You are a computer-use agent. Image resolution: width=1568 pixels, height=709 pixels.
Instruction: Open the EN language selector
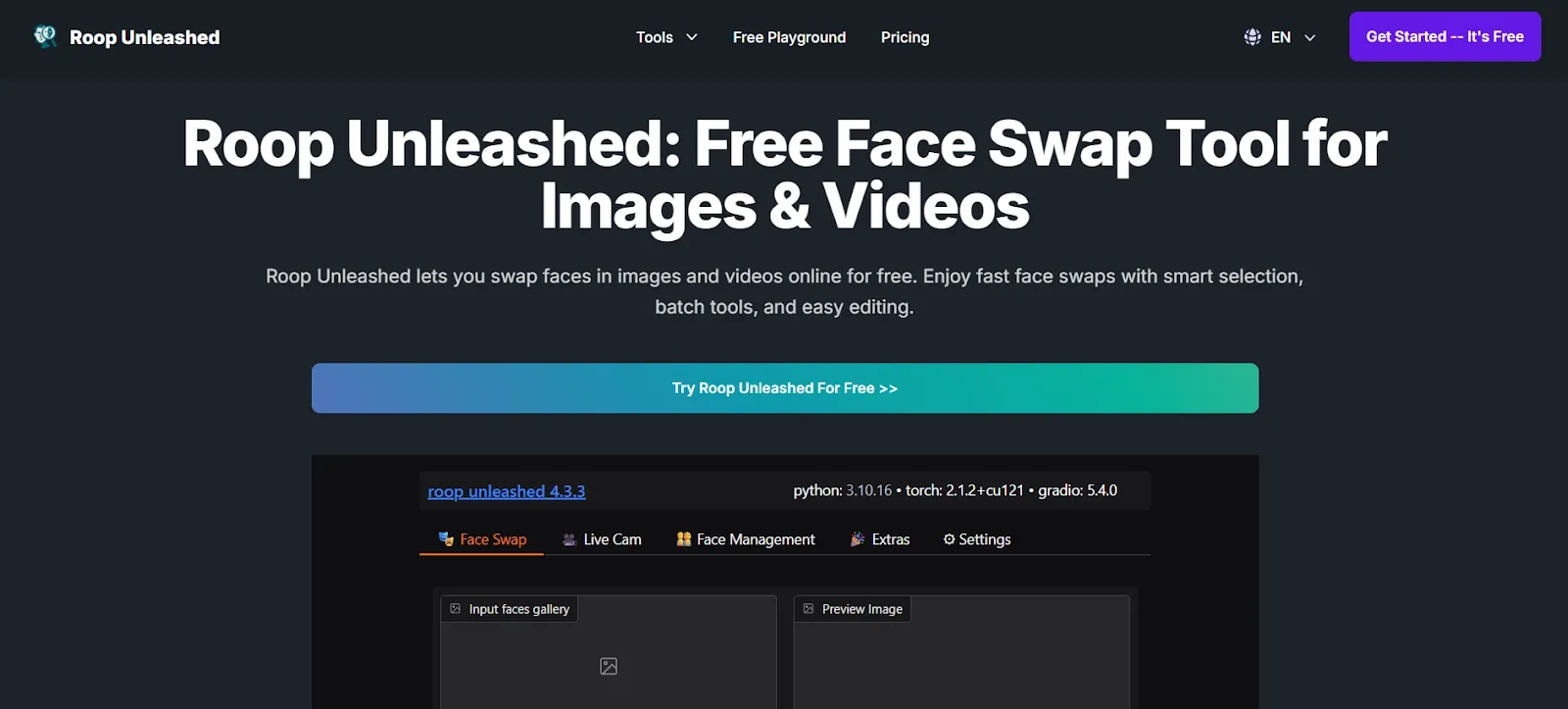pos(1280,37)
